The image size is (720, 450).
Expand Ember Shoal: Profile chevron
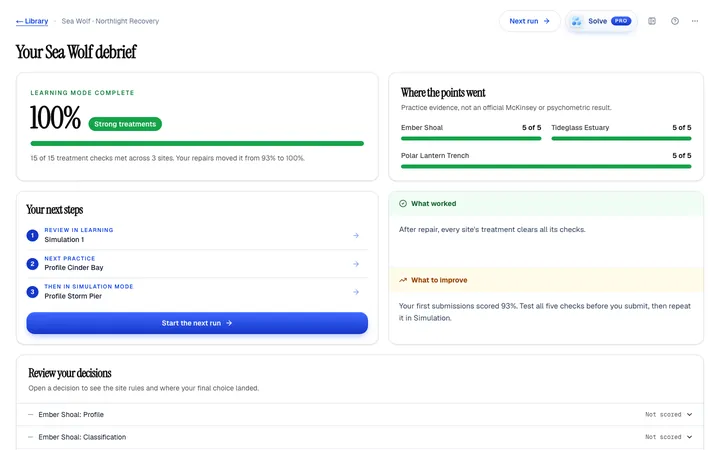689,415
